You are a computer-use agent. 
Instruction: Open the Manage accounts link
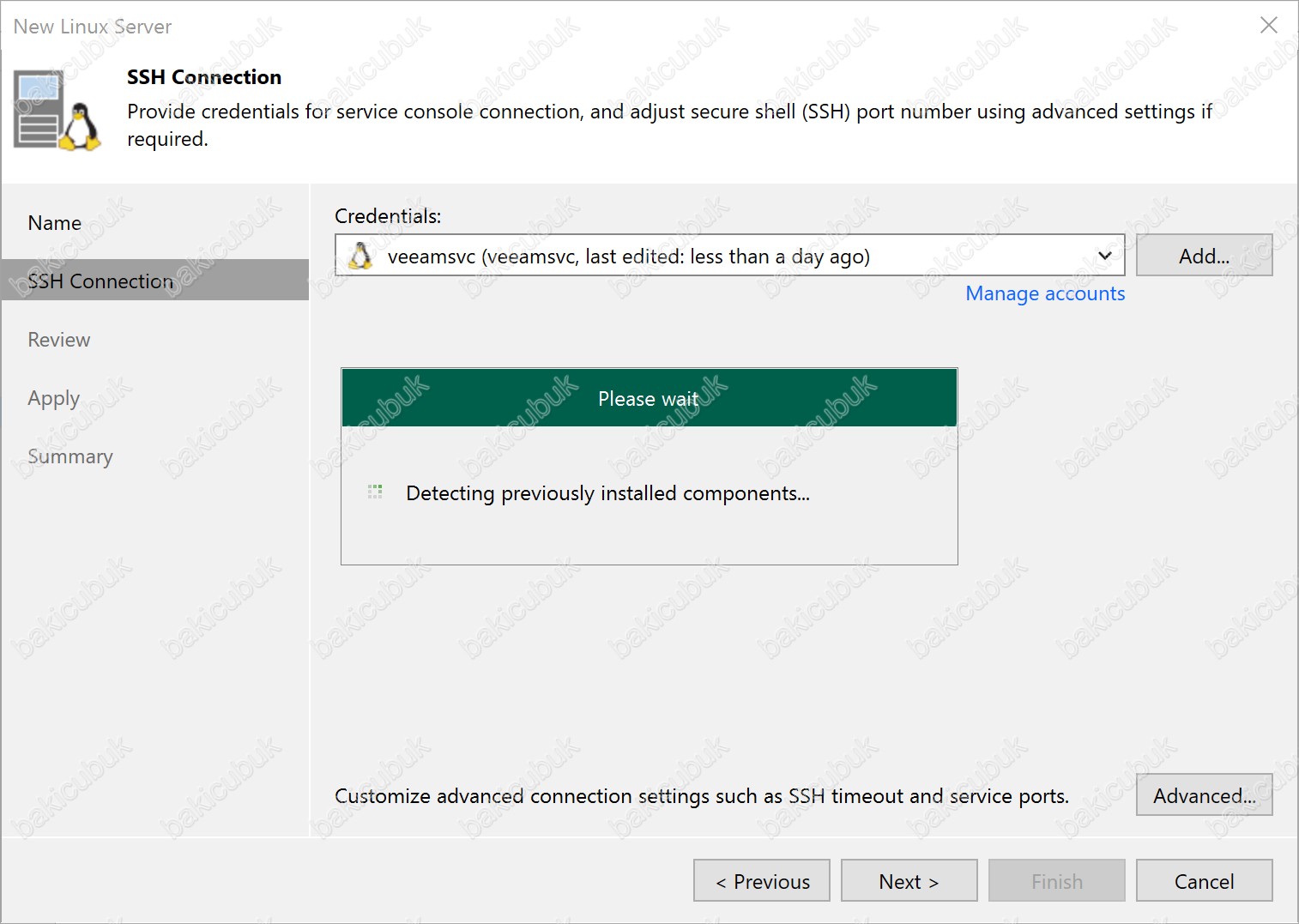[x=1045, y=293]
